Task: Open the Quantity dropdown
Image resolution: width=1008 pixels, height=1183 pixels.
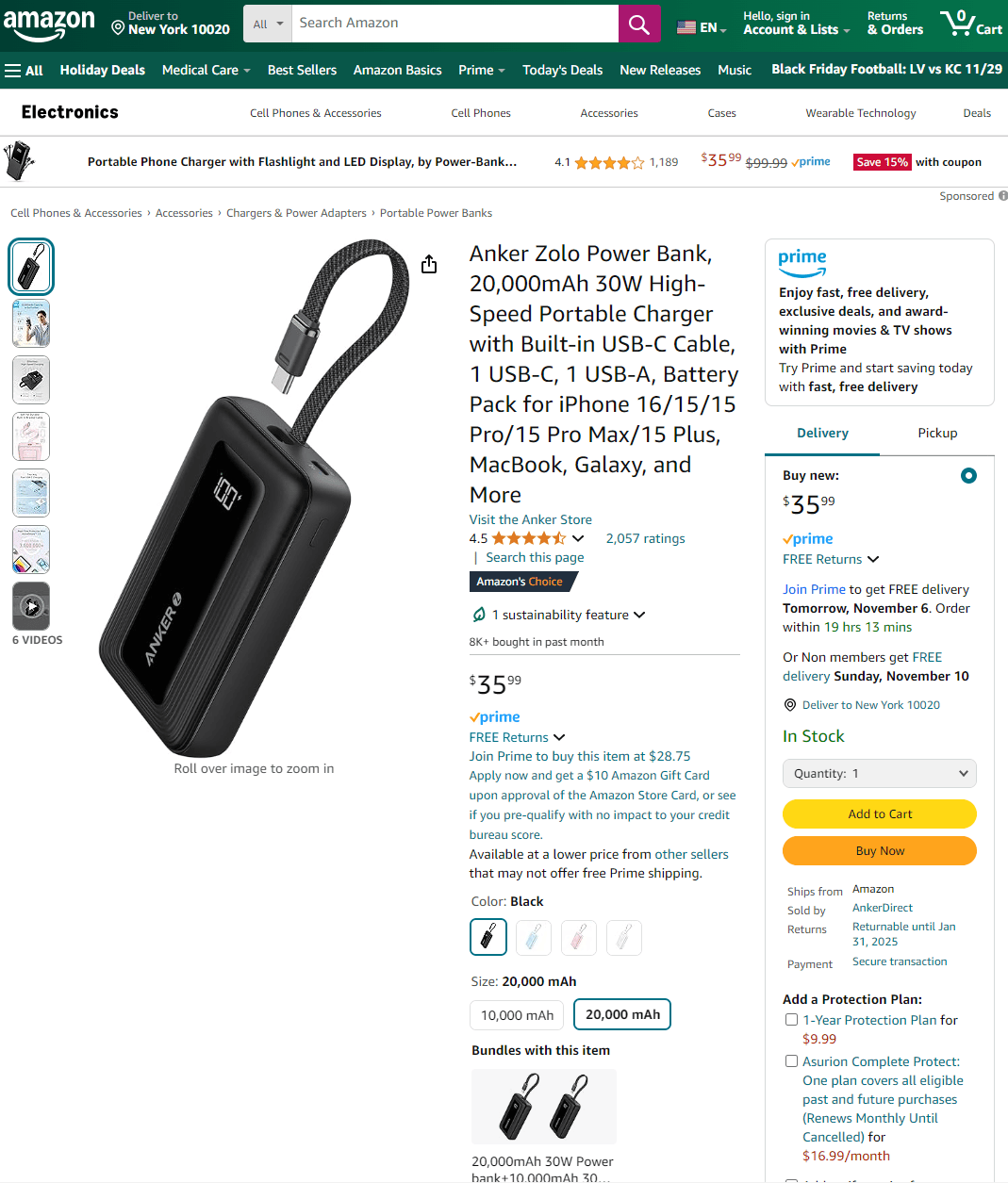Action: pos(880,773)
